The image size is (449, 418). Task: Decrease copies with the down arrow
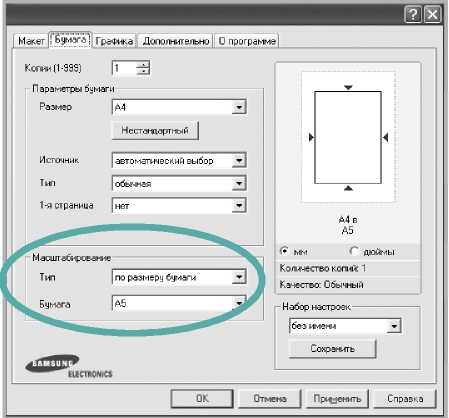[143, 72]
